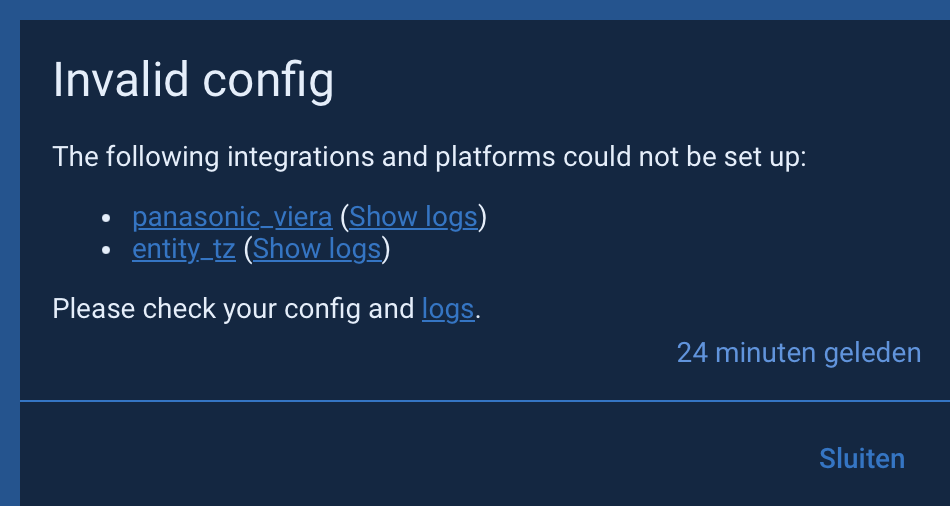
Task: Click the empty dialog area right of the entity_tz row
Action: pos(650,249)
